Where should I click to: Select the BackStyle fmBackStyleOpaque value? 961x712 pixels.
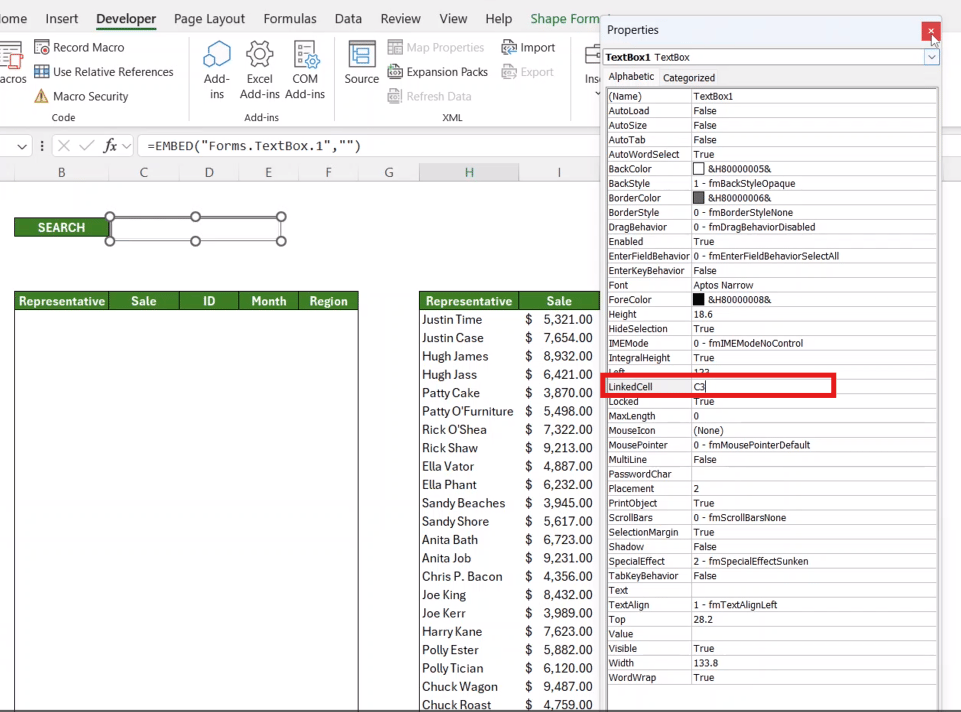(x=744, y=183)
